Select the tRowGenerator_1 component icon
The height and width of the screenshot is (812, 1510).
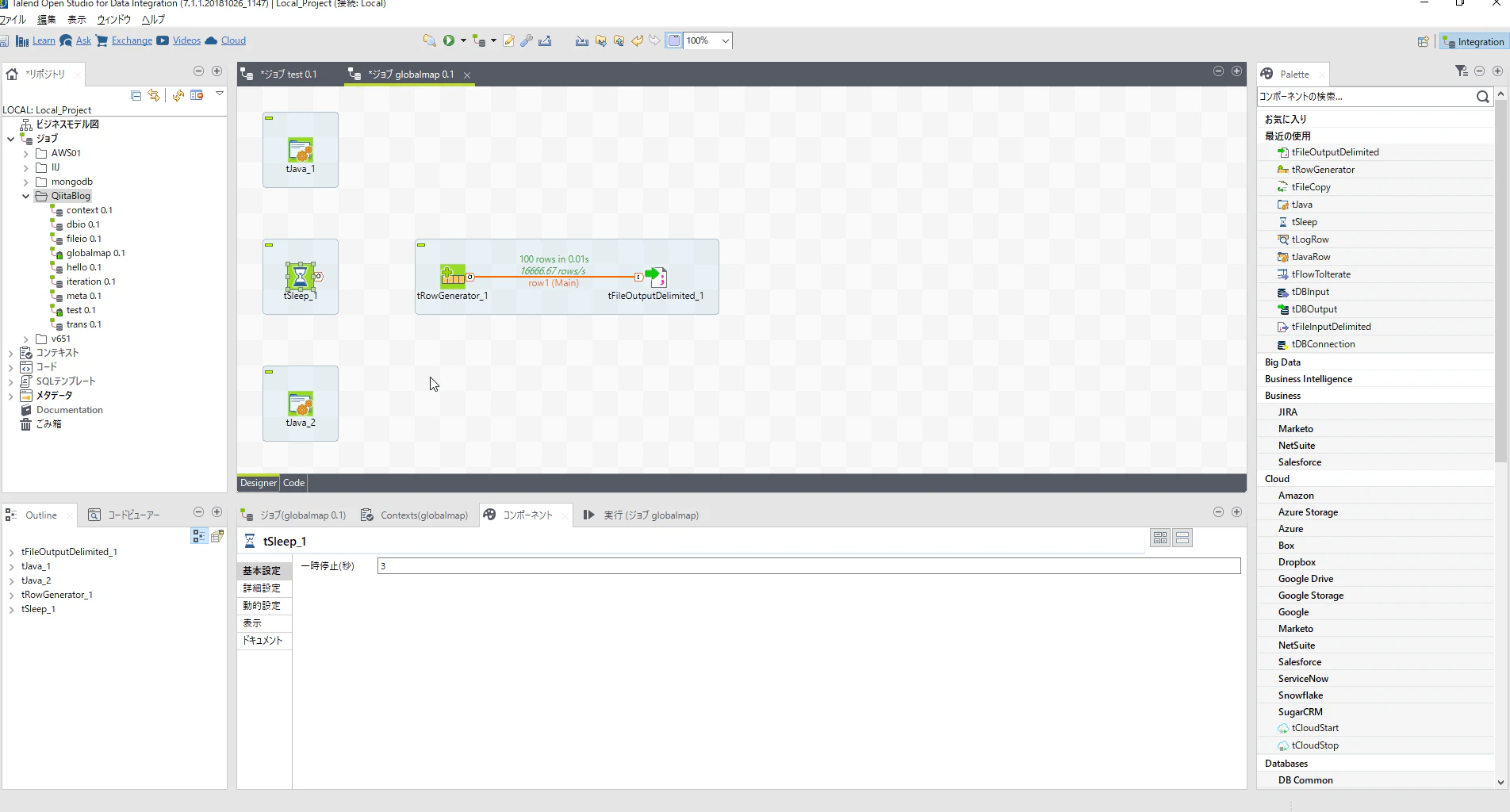click(453, 276)
